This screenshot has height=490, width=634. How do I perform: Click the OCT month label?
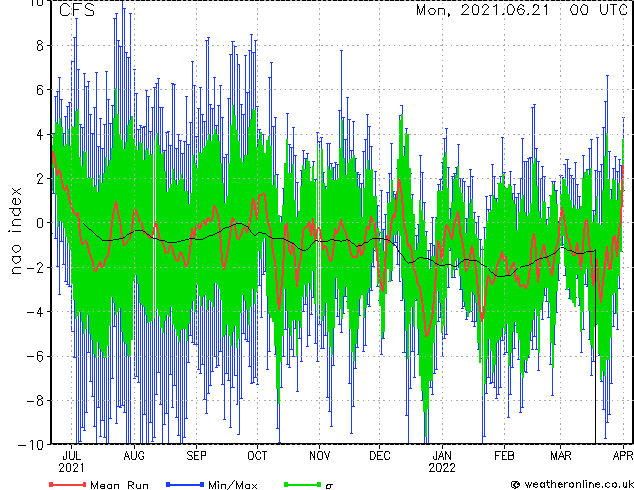point(257,456)
